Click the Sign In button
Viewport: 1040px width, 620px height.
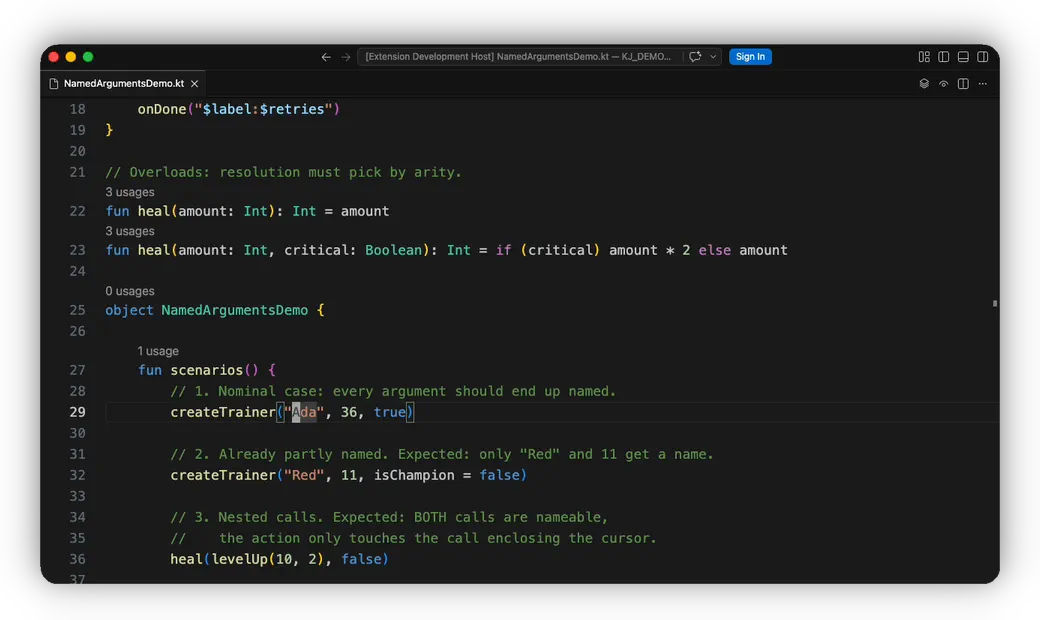click(749, 56)
